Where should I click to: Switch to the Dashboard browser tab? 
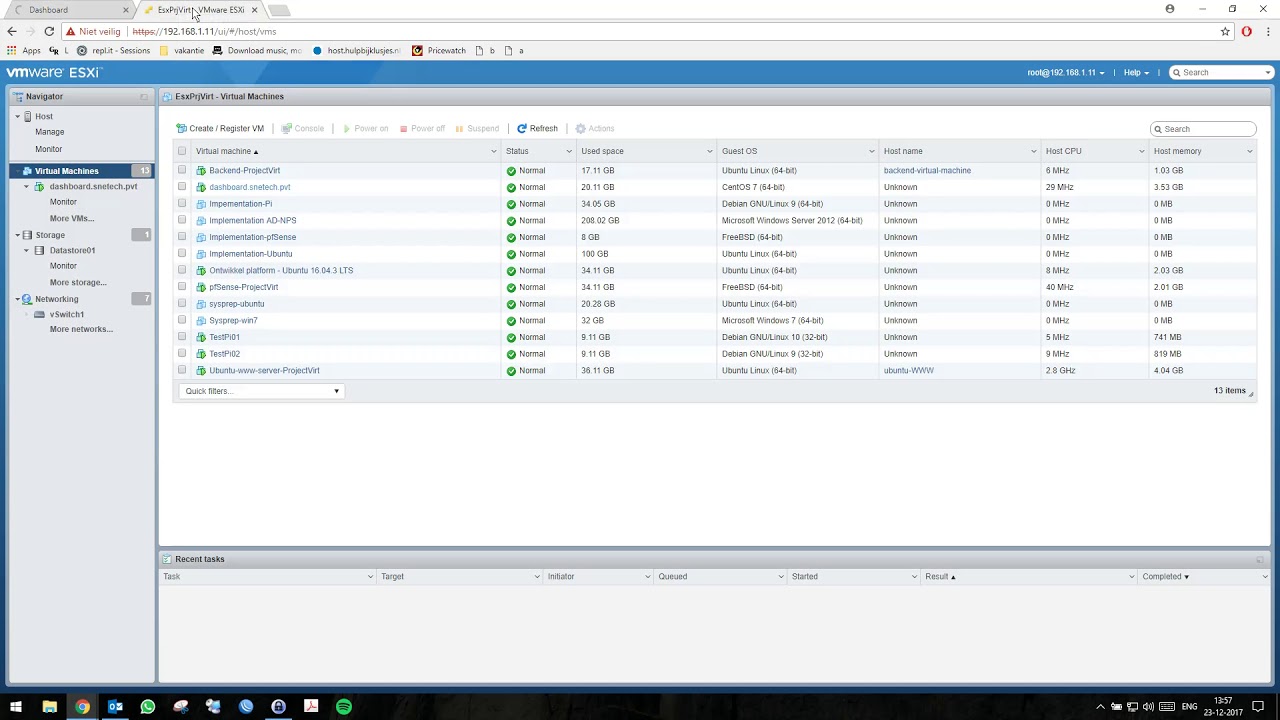(x=72, y=10)
